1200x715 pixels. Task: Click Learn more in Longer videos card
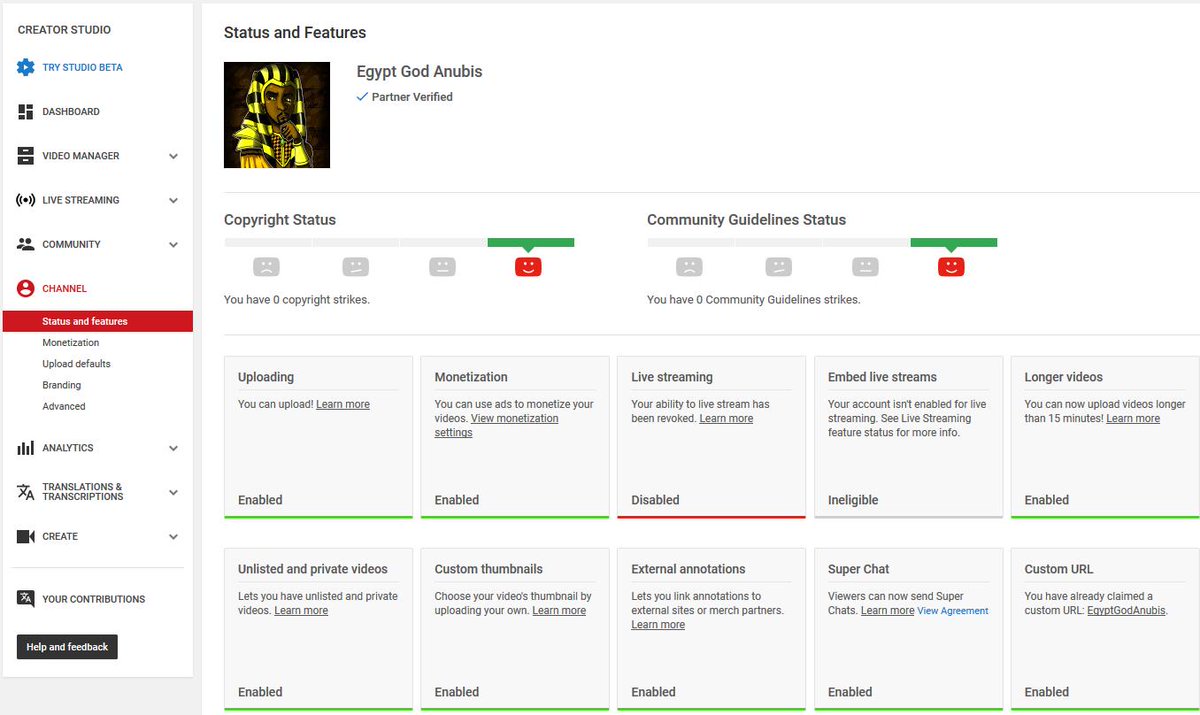pos(1133,418)
